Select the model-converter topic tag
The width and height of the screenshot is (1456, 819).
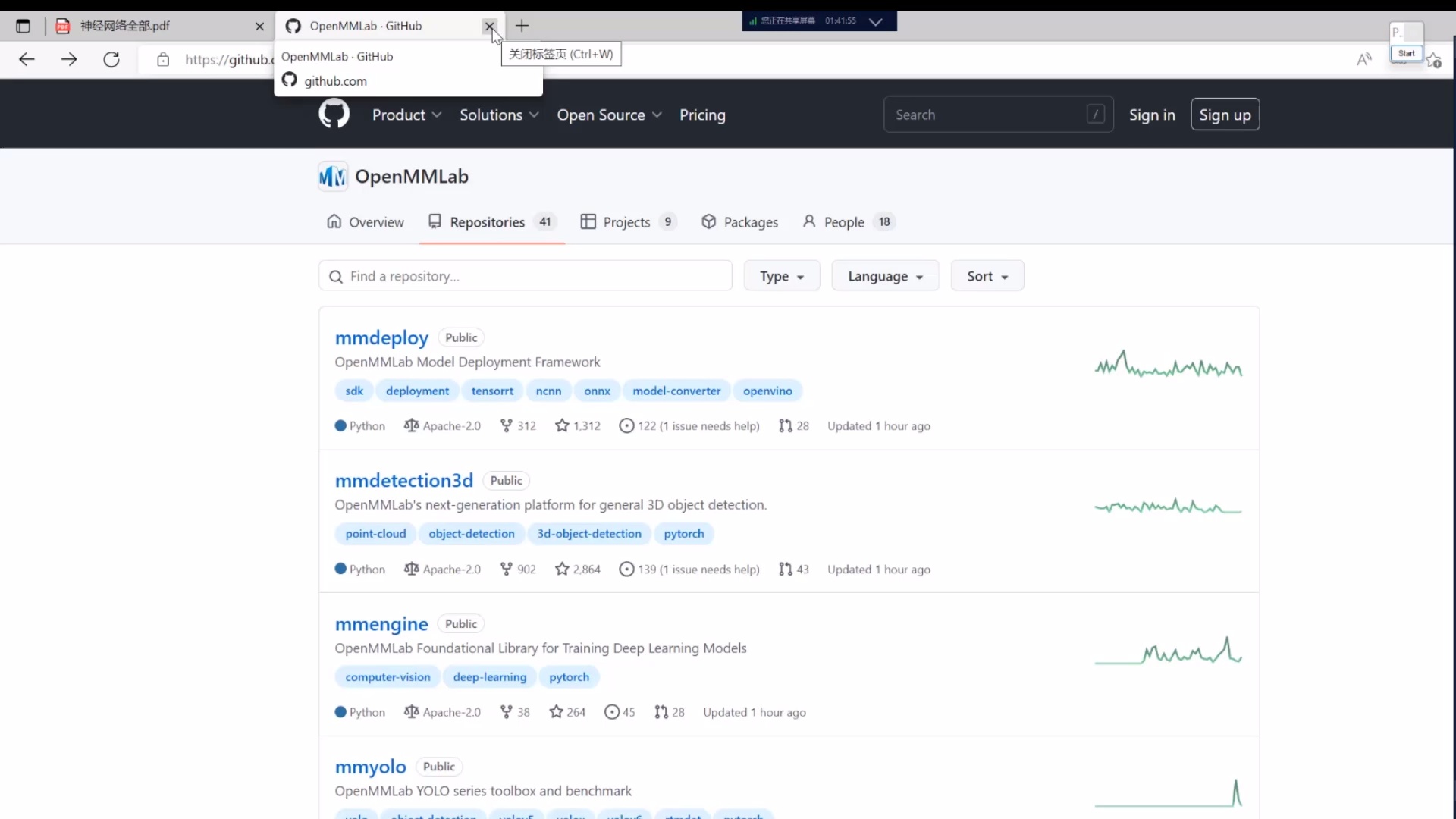[676, 391]
